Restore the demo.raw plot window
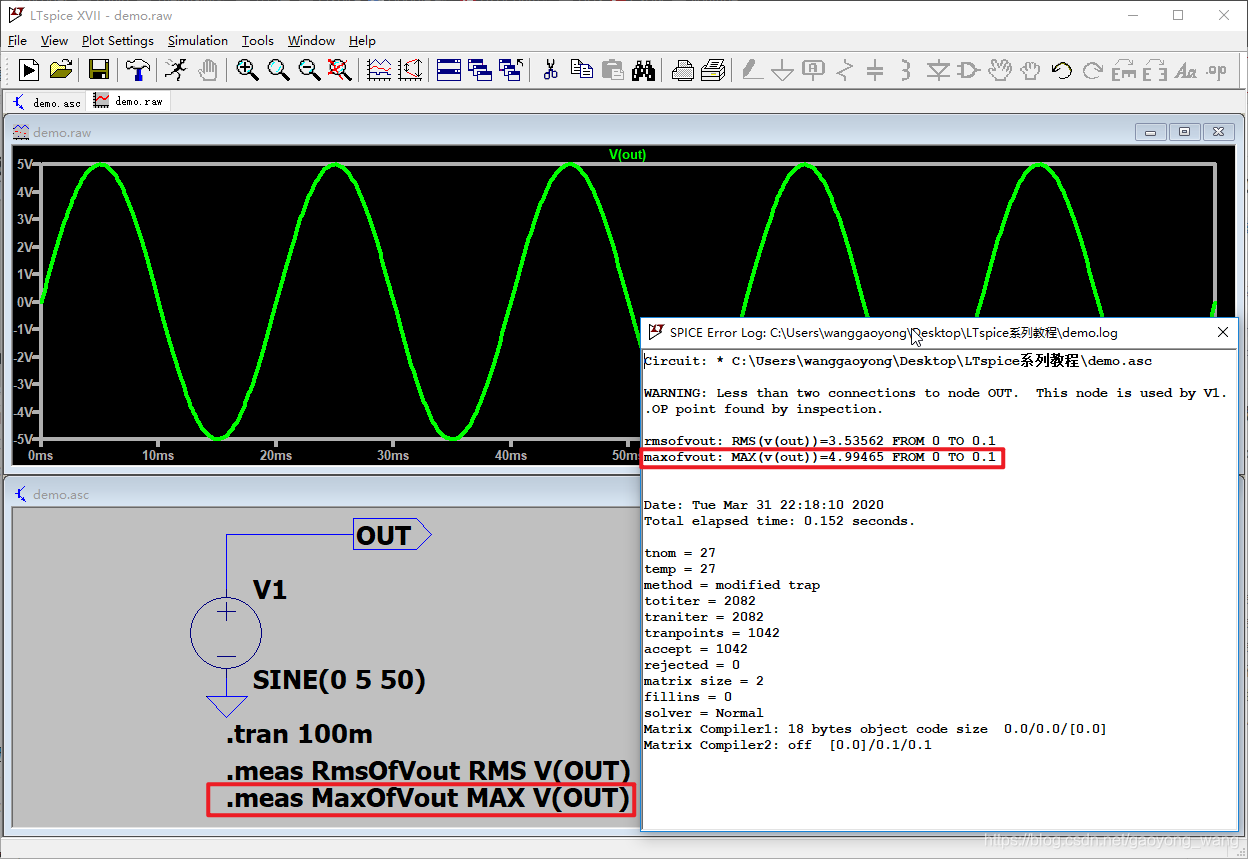1248x859 pixels. pyautogui.click(x=1185, y=132)
